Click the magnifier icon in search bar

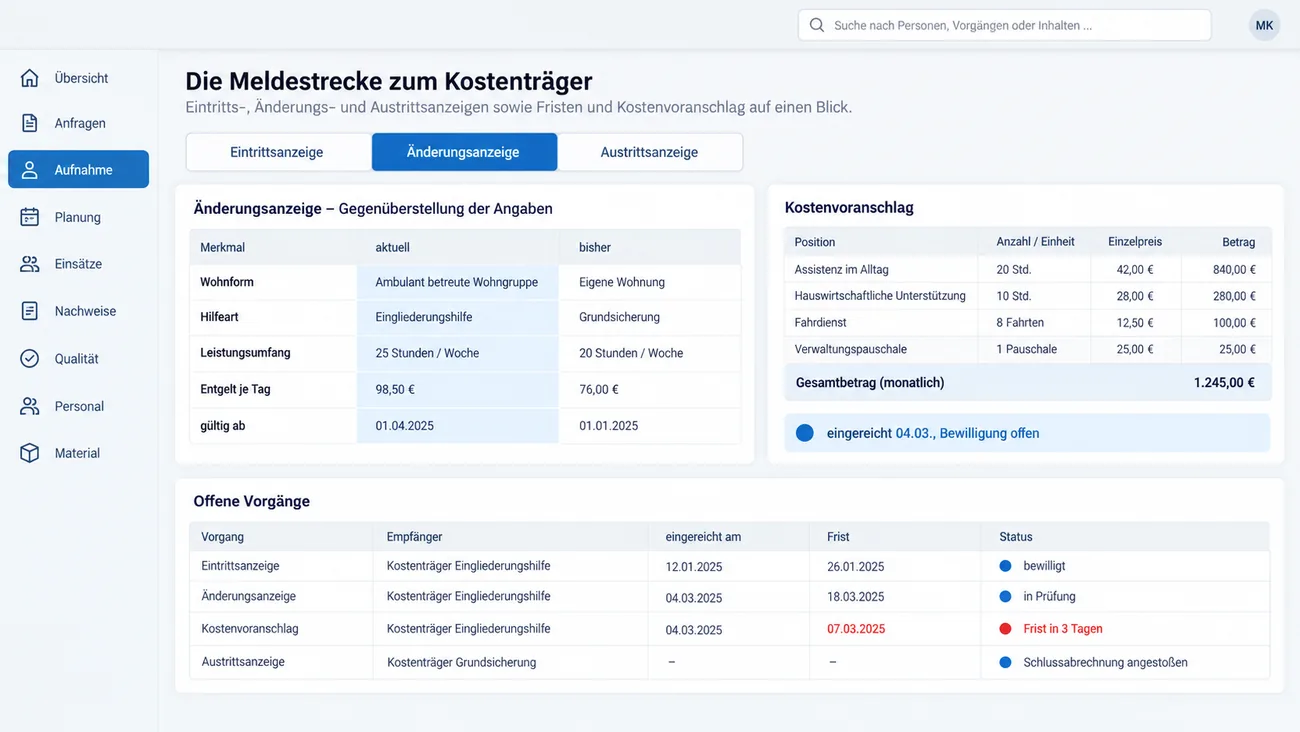(x=817, y=25)
